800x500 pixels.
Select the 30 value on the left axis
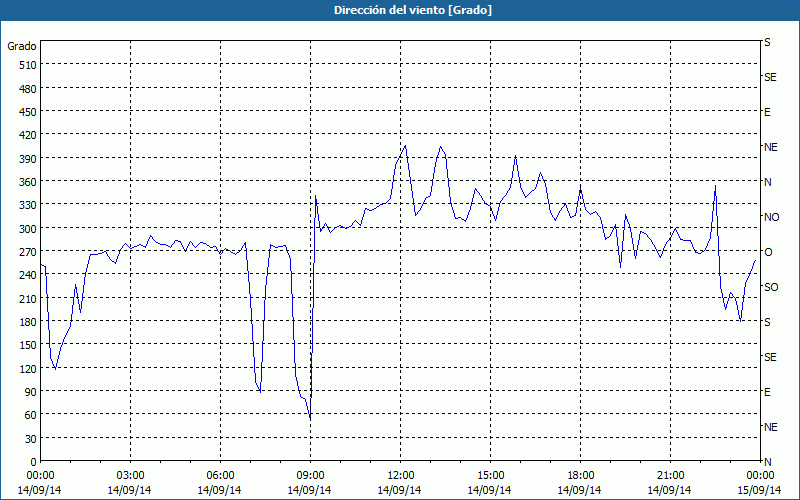pos(31,439)
